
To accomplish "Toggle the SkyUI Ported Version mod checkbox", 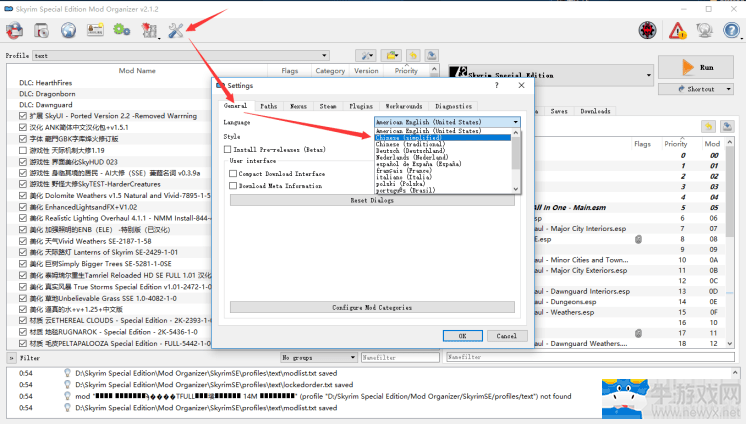I will coord(23,116).
